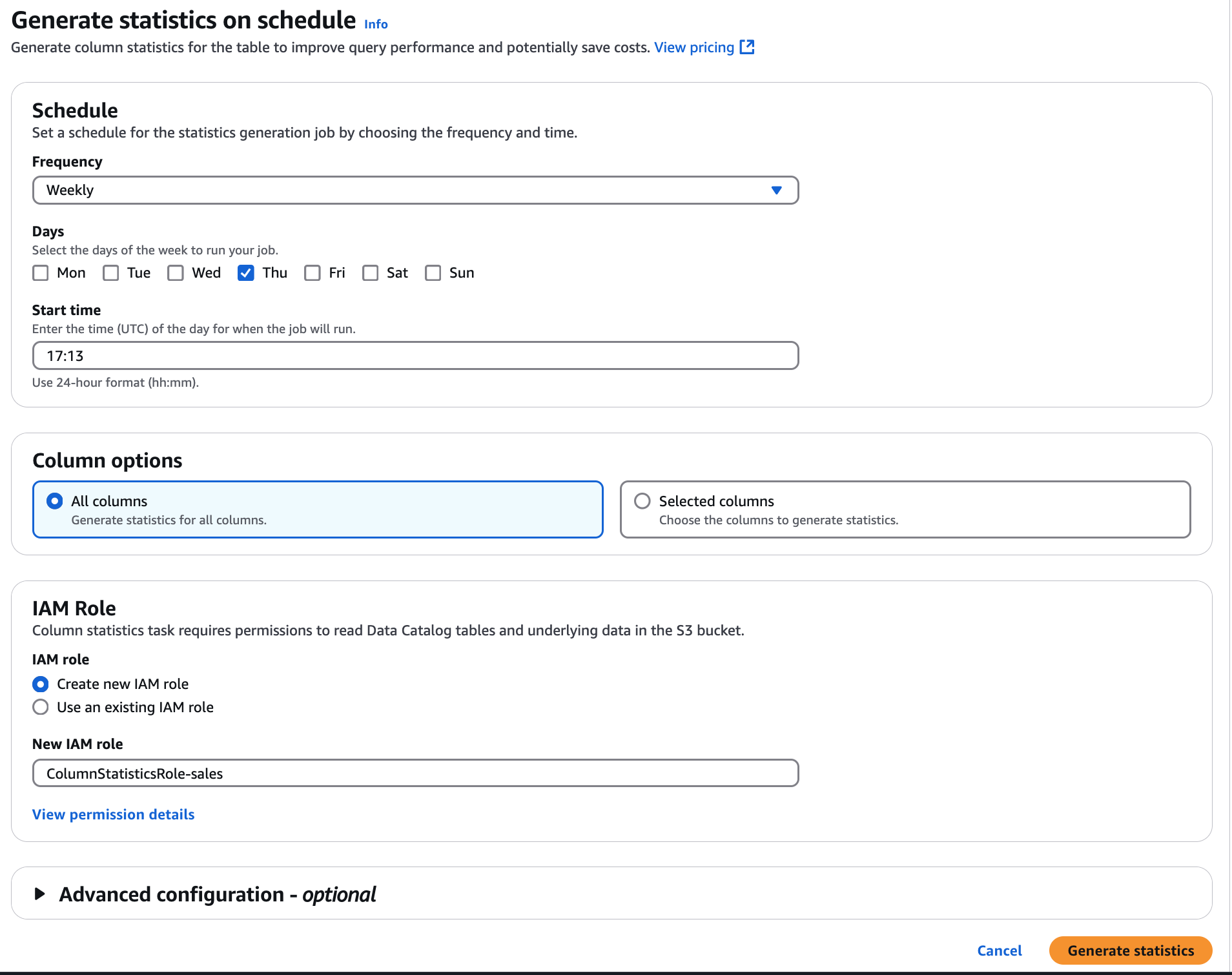Screen dimensions: 1232x975
Task: Click the Info link beside the page title
Action: point(375,24)
